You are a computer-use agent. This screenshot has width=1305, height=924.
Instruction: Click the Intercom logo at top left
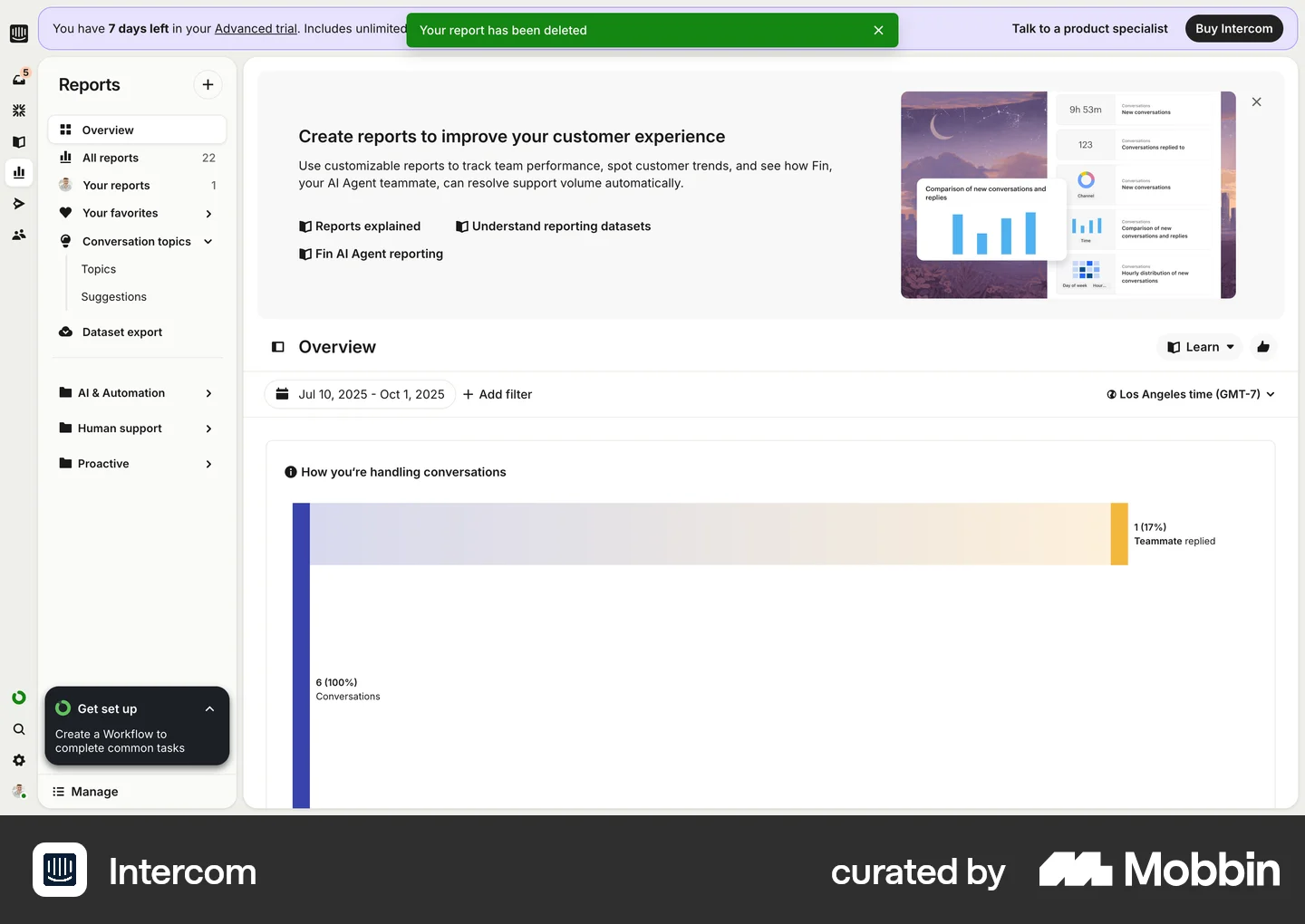pos(19,34)
